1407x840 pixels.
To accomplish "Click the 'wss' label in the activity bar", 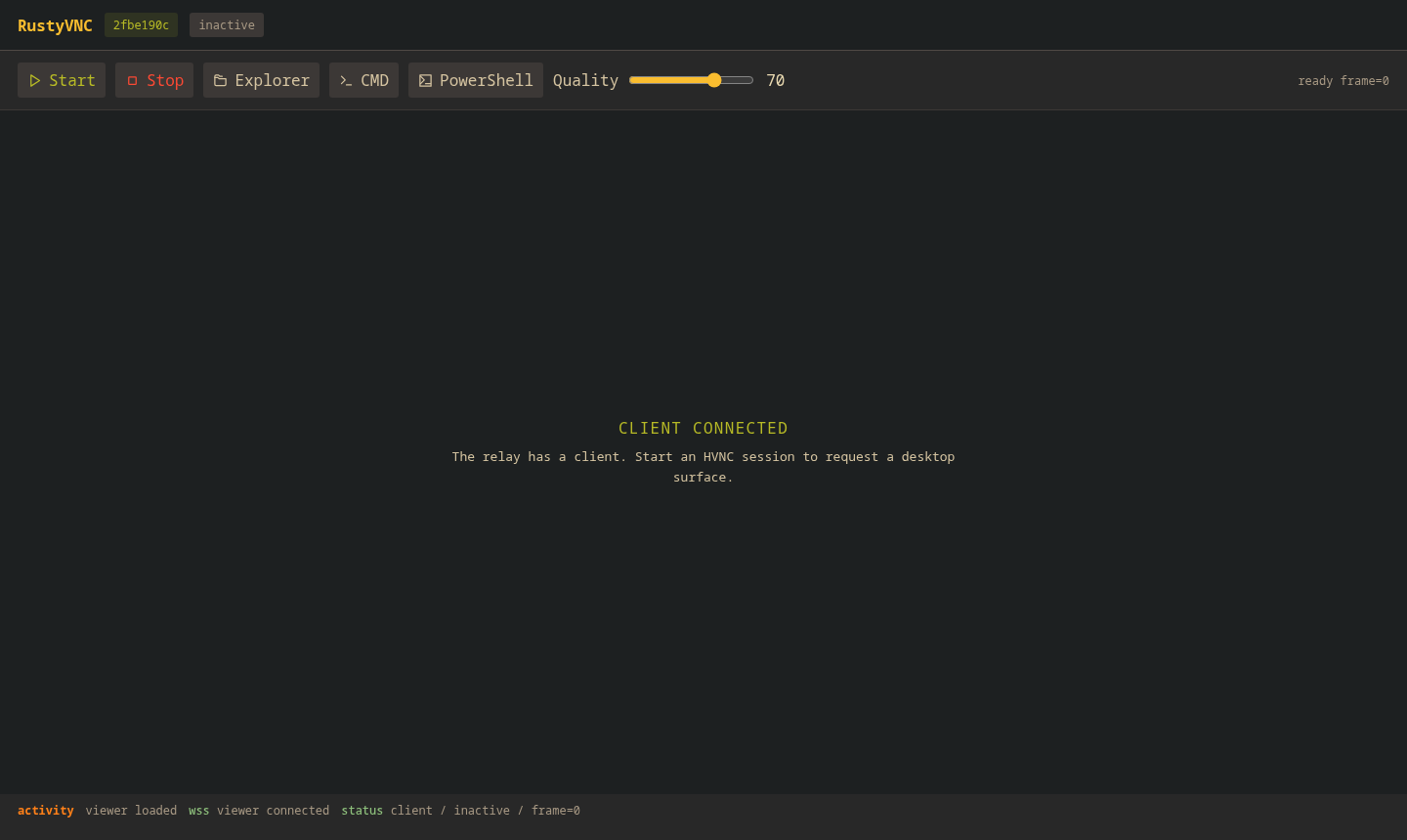I will click(199, 811).
